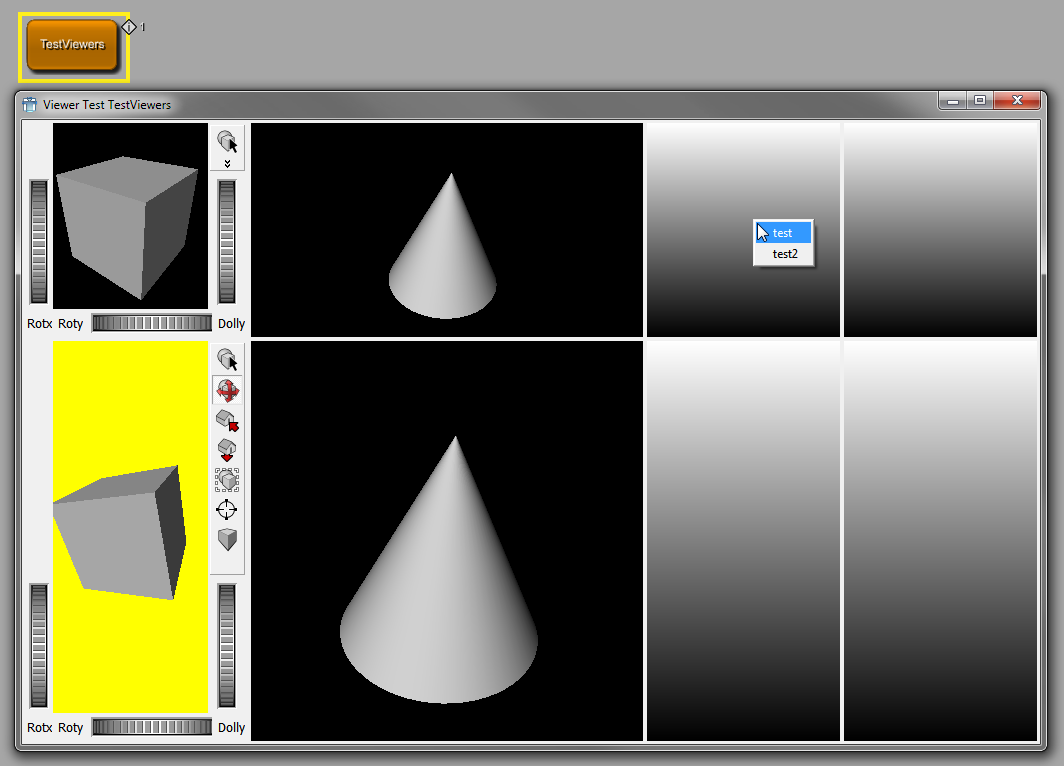
Task: Click the cube in the yellow viewport
Action: tap(120, 530)
